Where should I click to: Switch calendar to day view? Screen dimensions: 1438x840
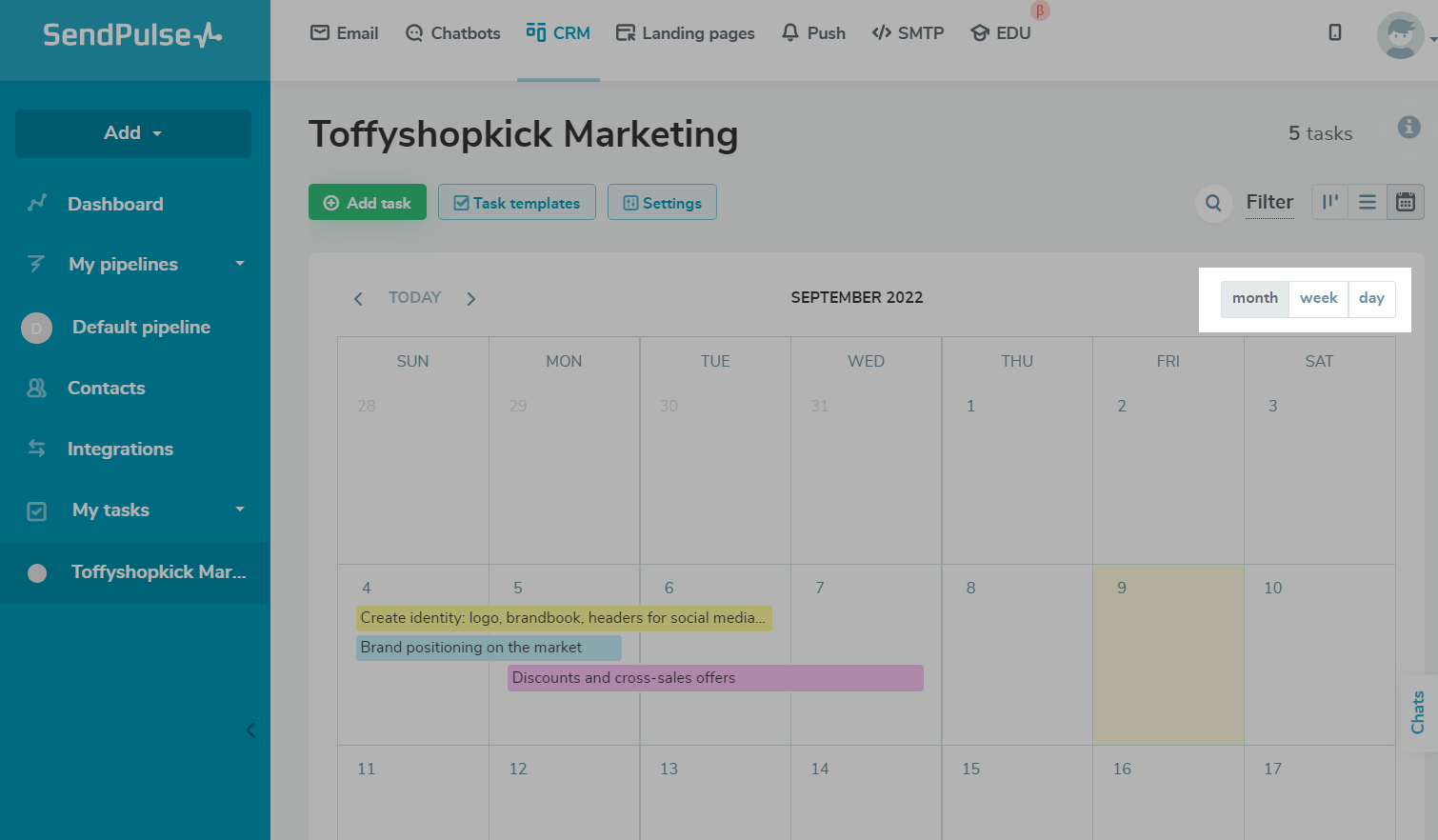point(1371,298)
